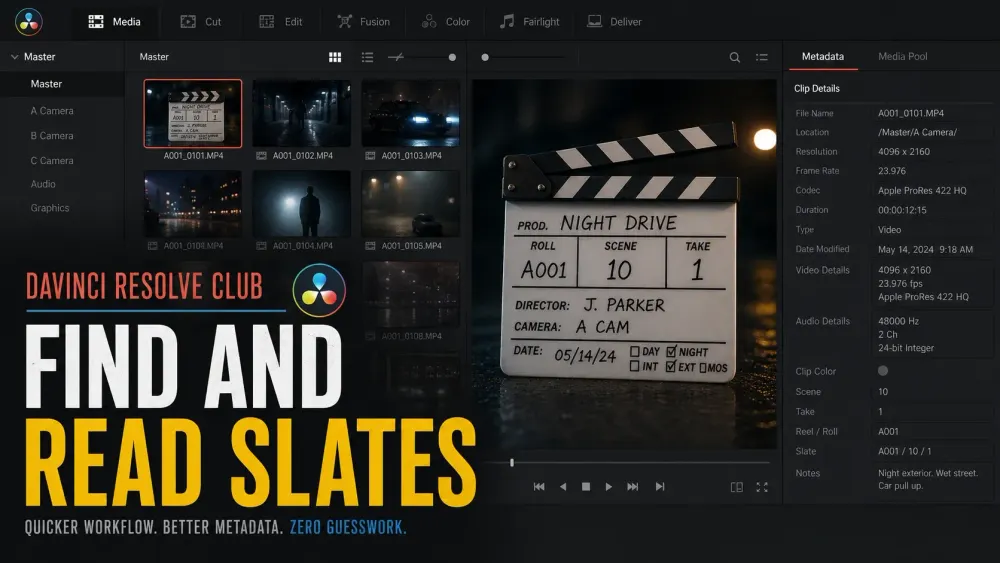The image size is (1000, 563).
Task: Select the Metadata tab
Action: (823, 56)
